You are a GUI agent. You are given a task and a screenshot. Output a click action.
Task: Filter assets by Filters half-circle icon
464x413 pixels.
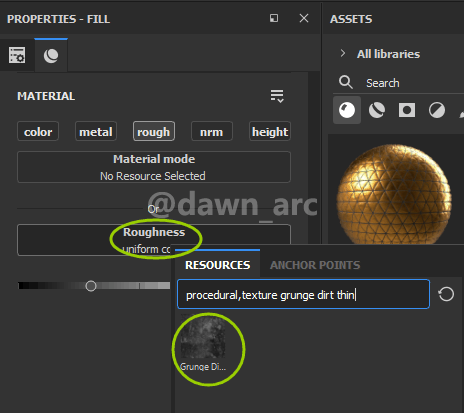pyautogui.click(x=437, y=110)
